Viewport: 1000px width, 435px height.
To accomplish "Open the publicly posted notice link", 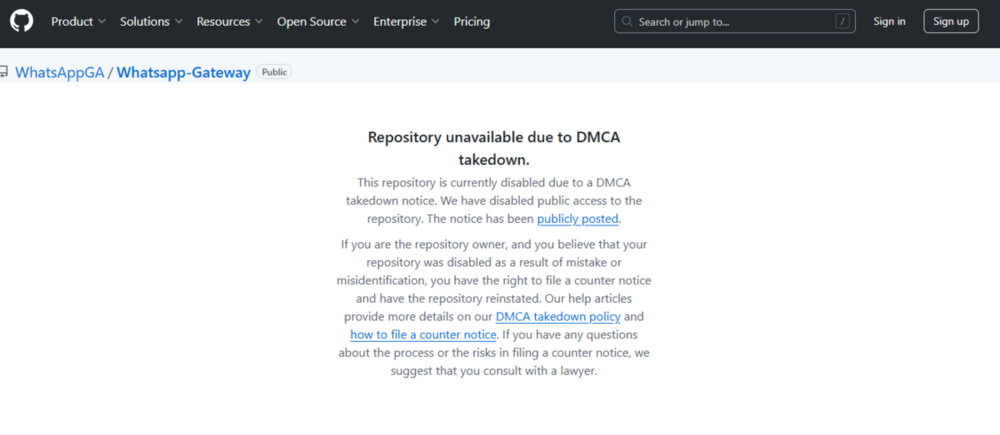I will (x=578, y=219).
